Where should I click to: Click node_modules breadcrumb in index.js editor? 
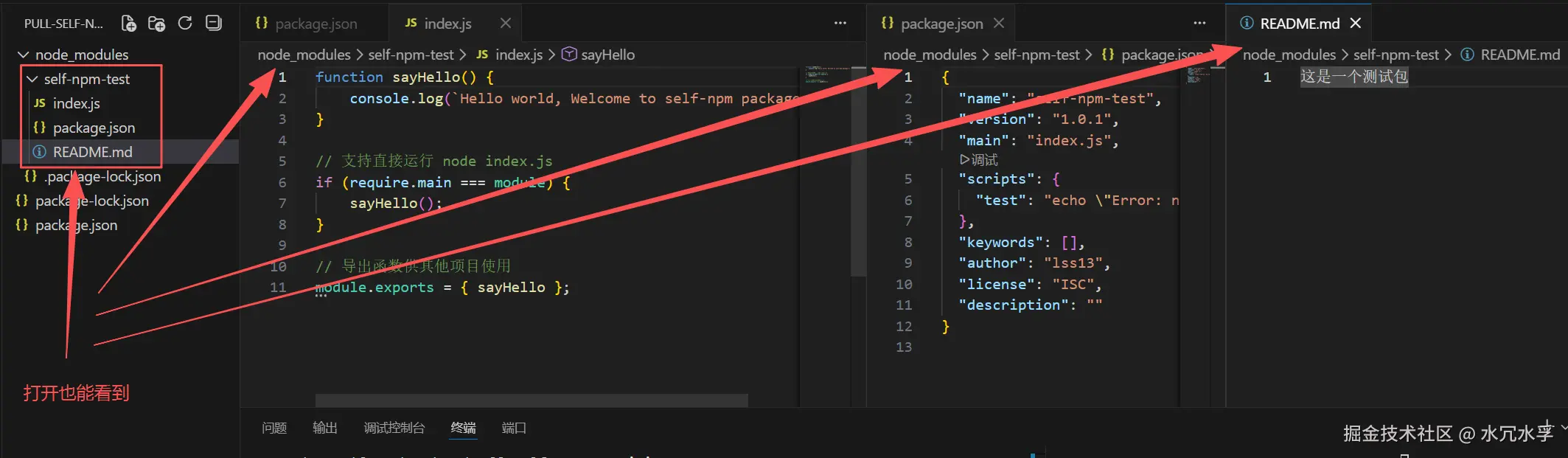(x=304, y=55)
